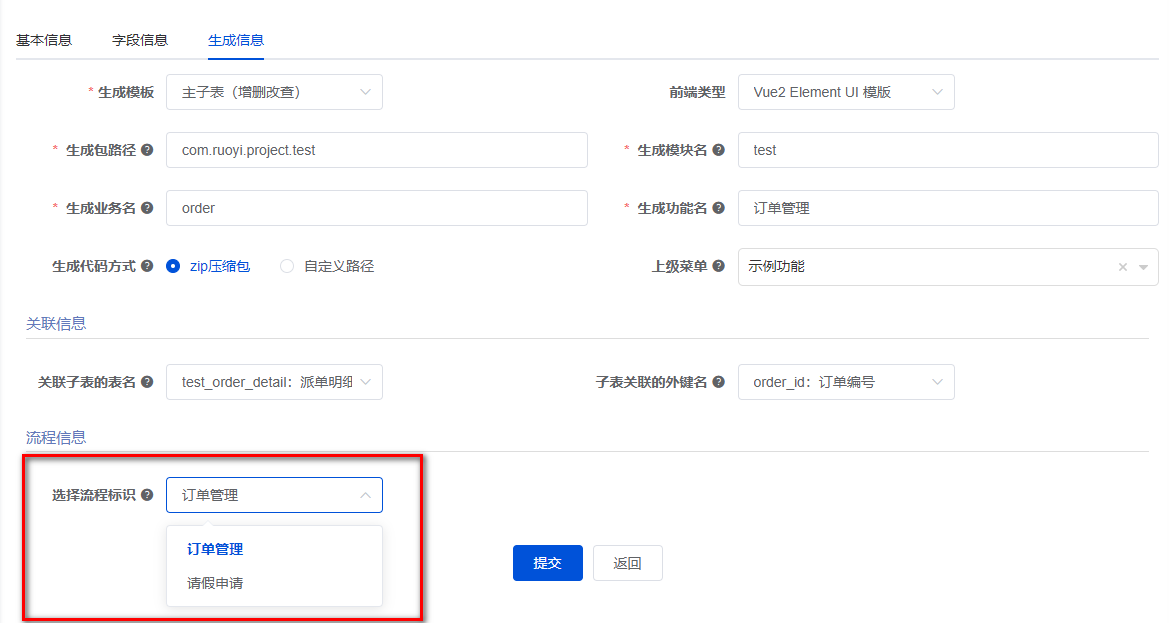1169x623 pixels.
Task: Click help icon next to 选择流程标识
Action: [148, 495]
